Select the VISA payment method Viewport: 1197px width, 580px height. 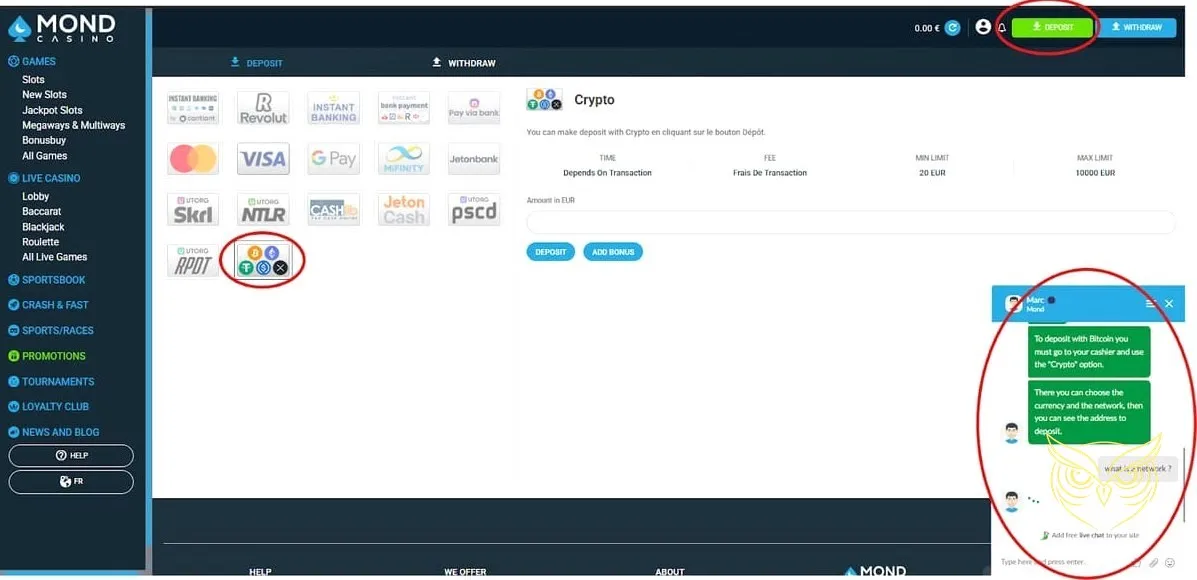263,159
